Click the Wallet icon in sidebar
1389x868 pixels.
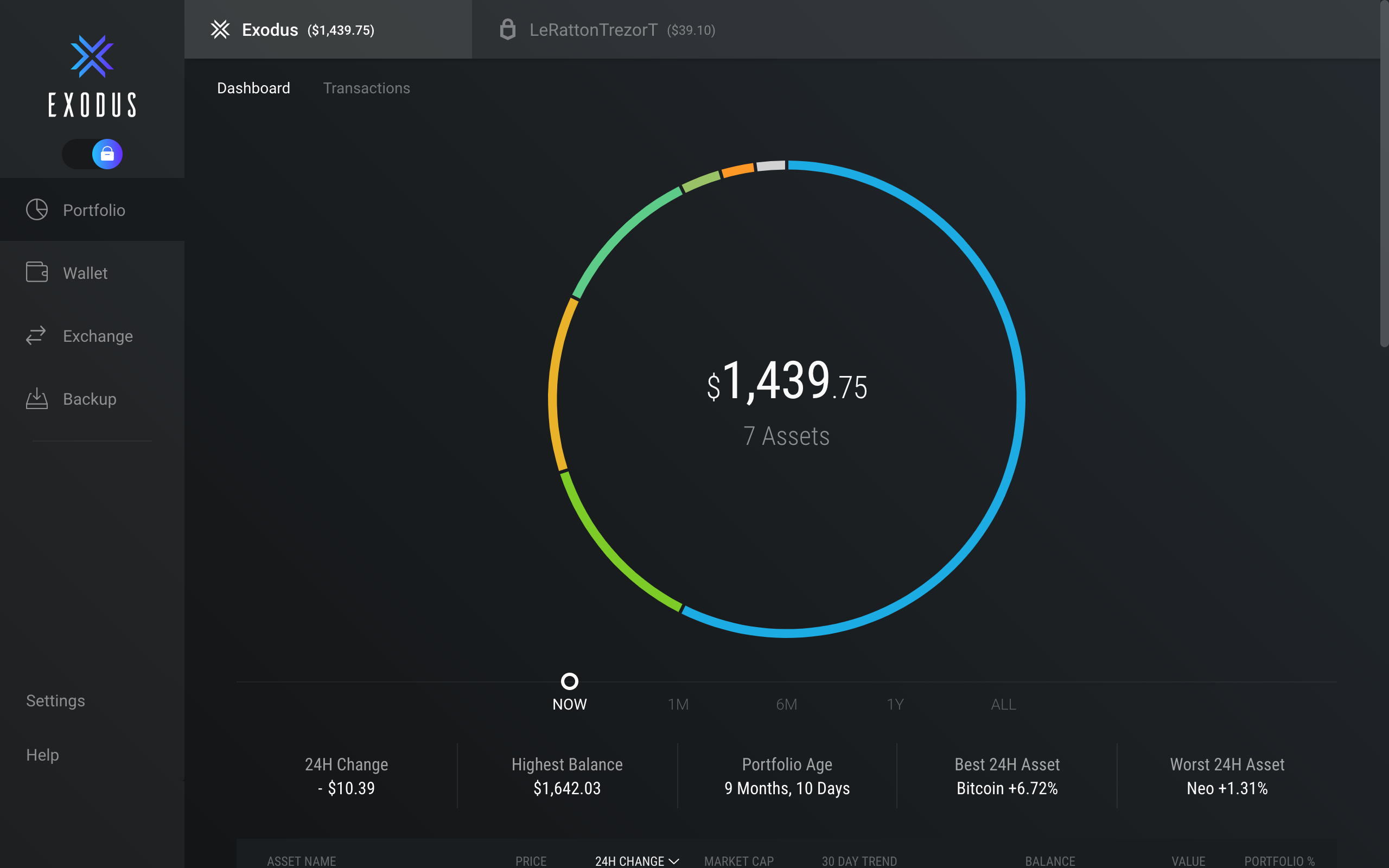coord(37,272)
